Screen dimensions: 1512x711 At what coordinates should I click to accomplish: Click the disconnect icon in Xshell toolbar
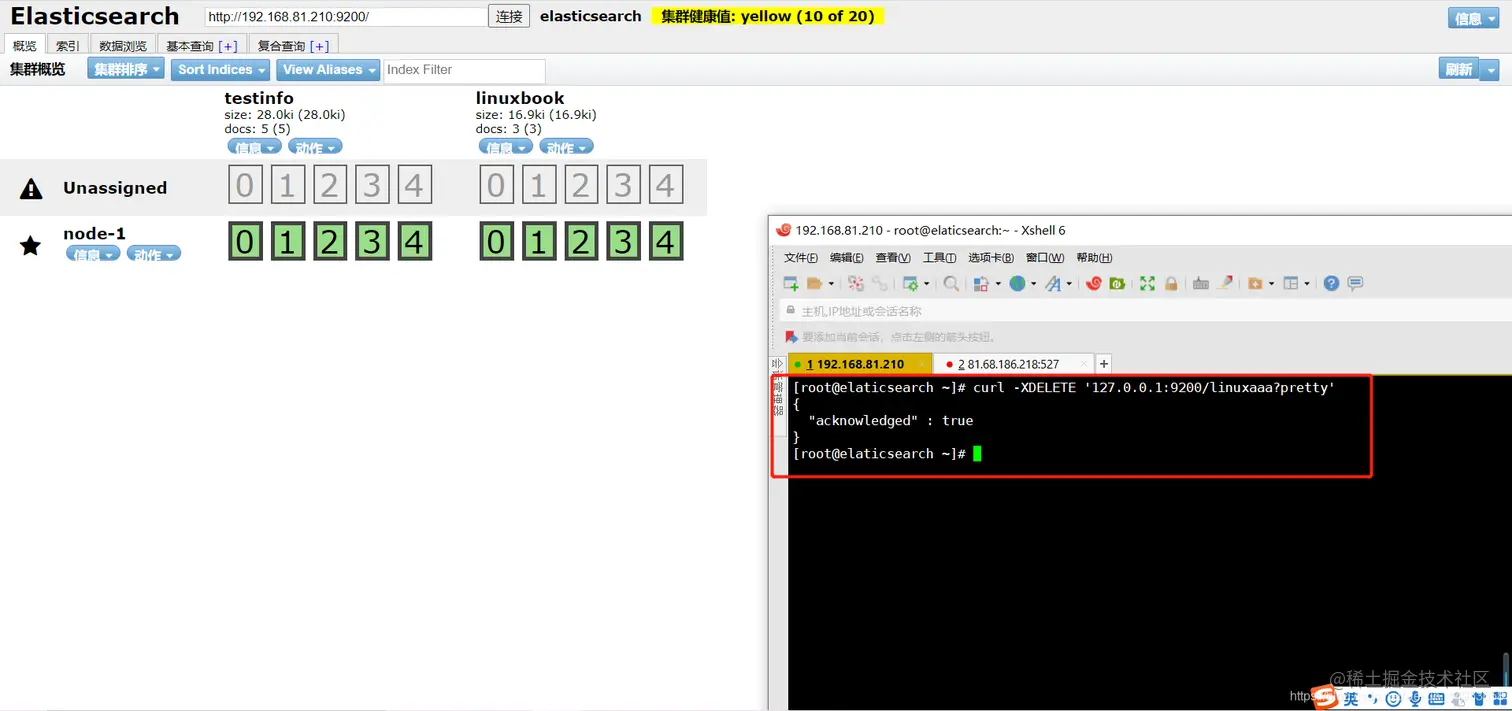(x=856, y=284)
